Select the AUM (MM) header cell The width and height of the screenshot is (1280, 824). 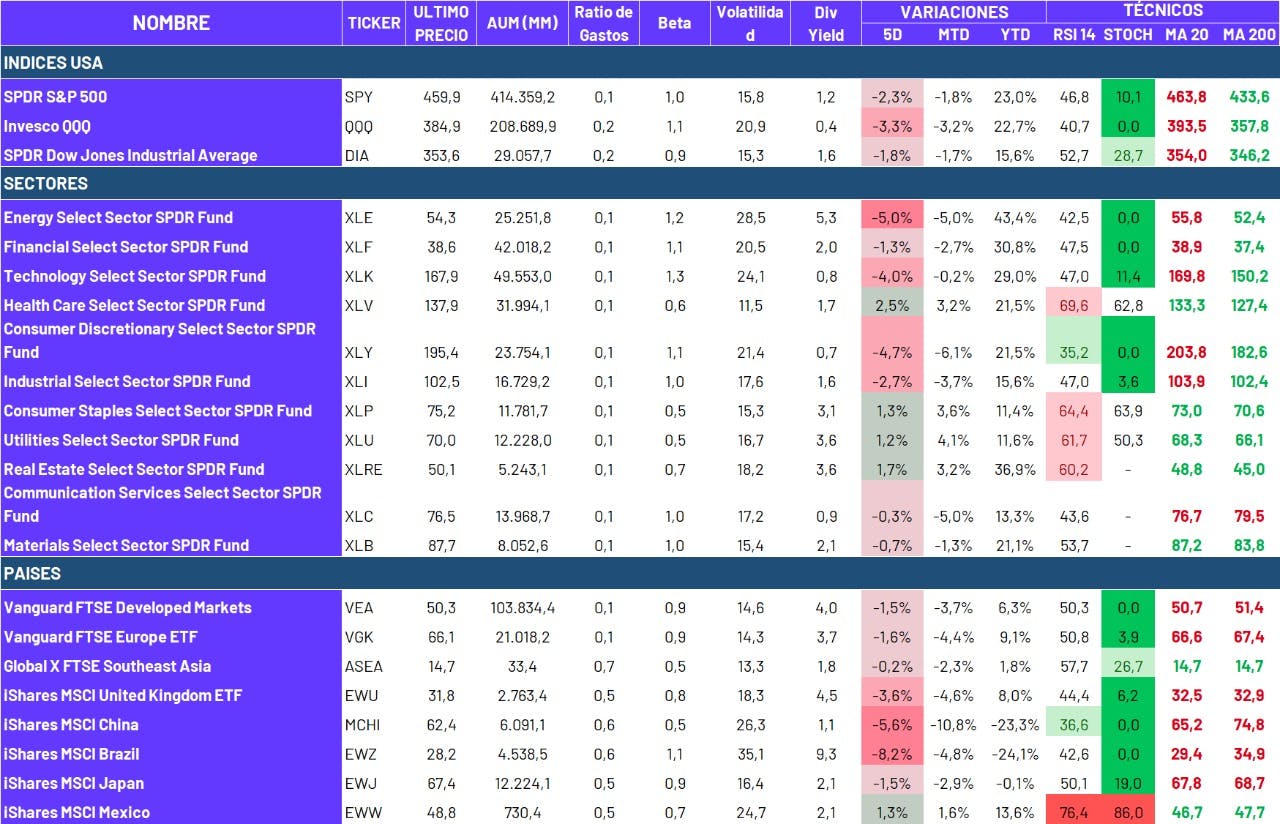click(x=522, y=24)
